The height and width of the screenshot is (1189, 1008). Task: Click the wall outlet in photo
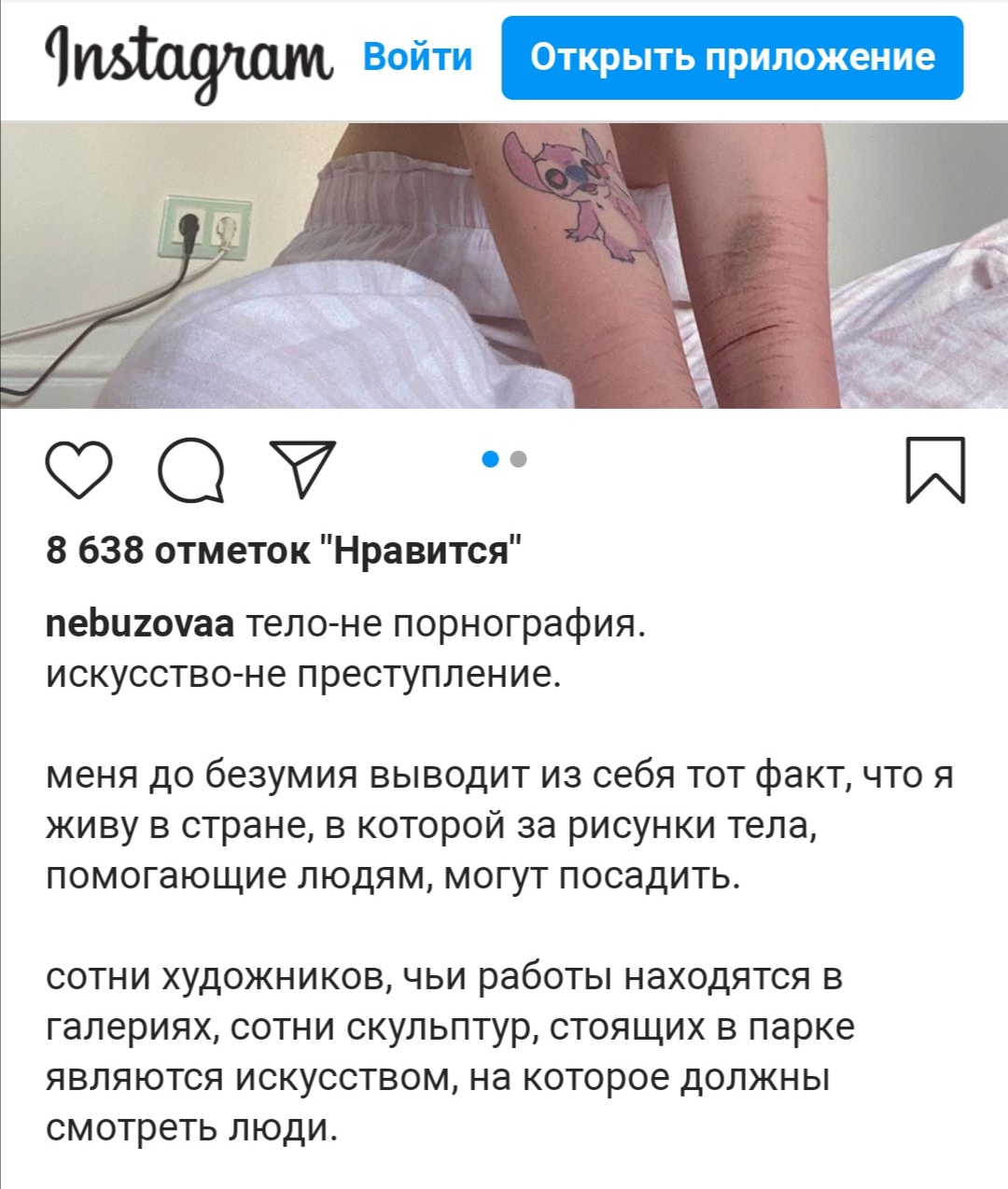tap(208, 228)
